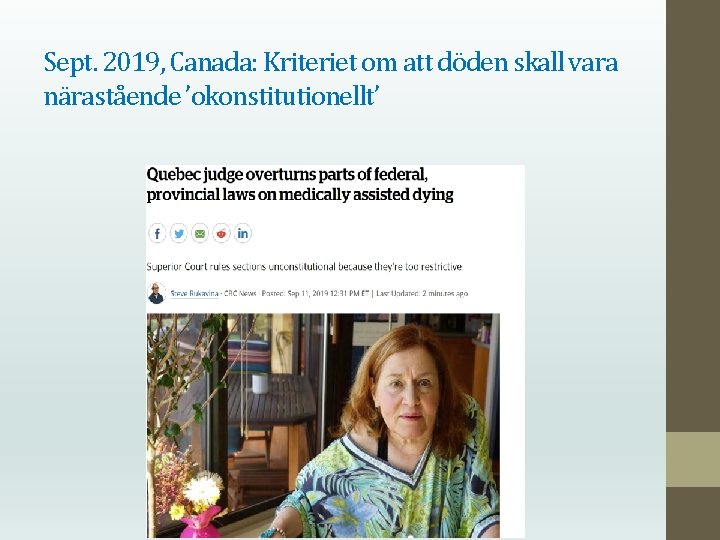
Task: Share via the LinkedIn icon
Action: pyautogui.click(x=242, y=233)
